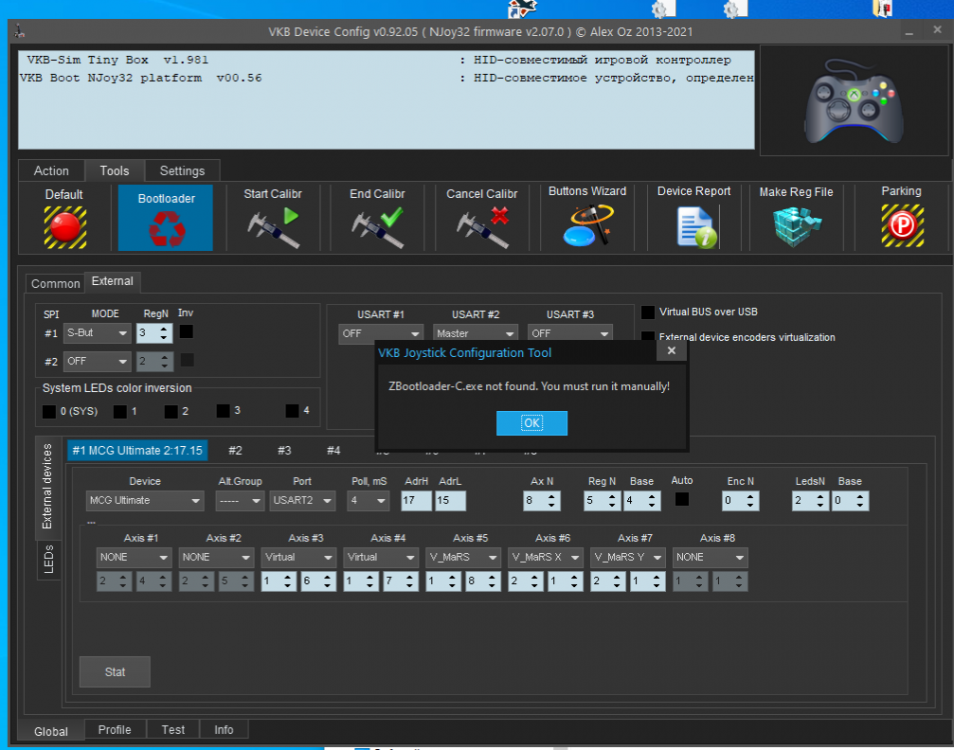Image resolution: width=954 pixels, height=750 pixels.
Task: Expand the SPI #1 S-But mode dropdown
Action: [x=96, y=333]
